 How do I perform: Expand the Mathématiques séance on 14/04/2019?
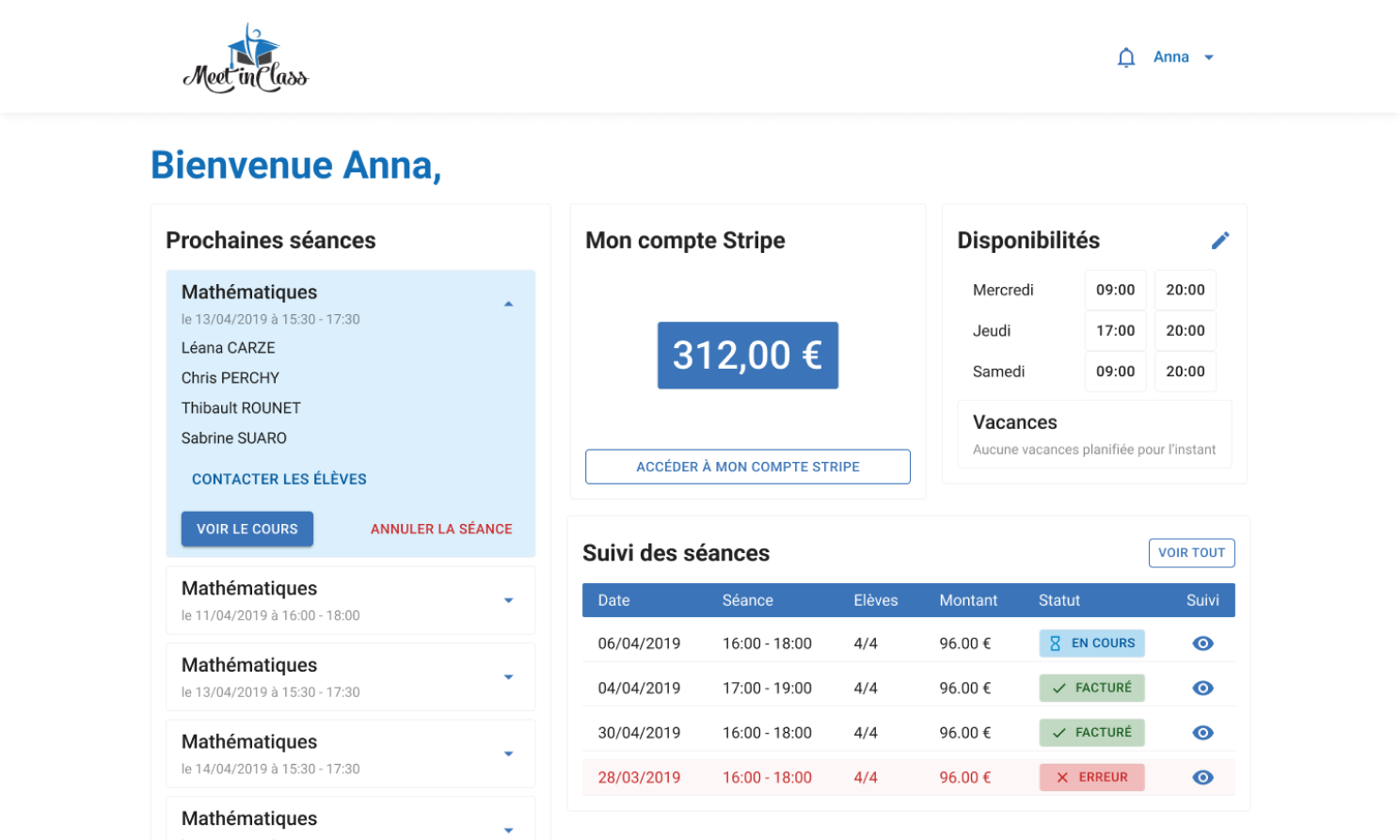pos(508,753)
